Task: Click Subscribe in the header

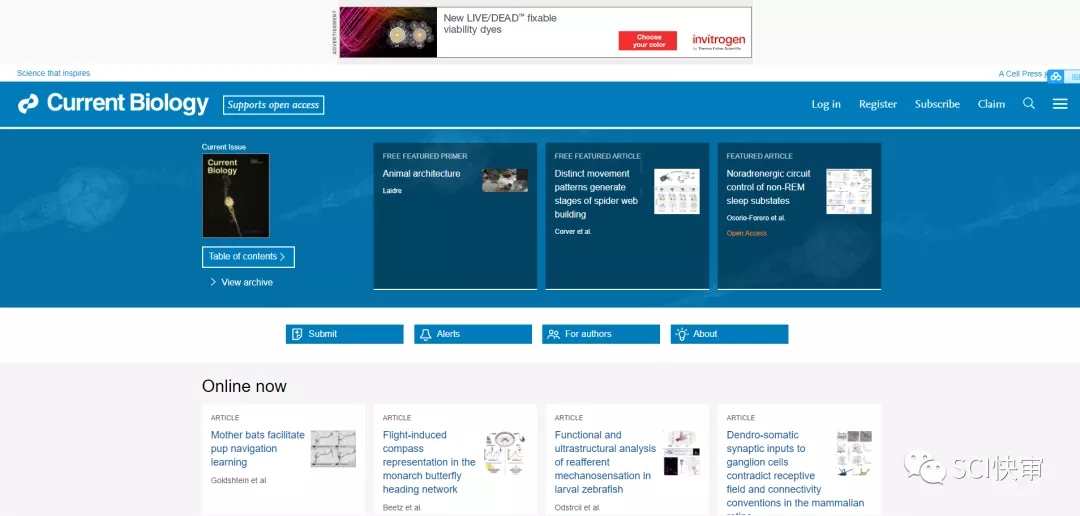Action: (937, 104)
